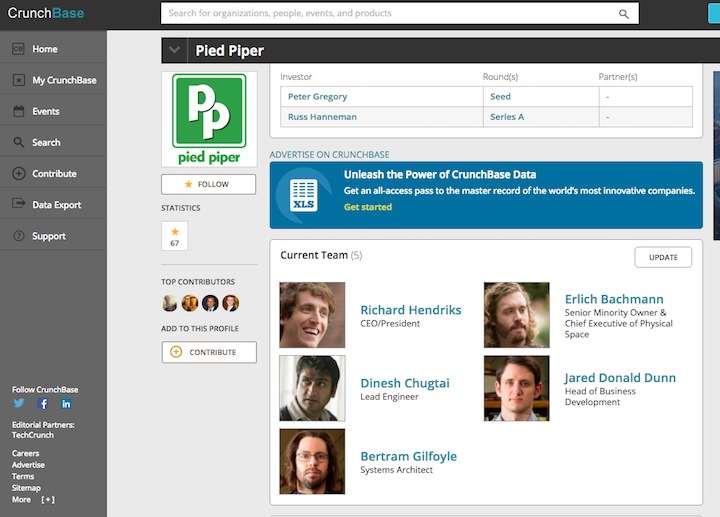Image resolution: width=720 pixels, height=517 pixels.
Task: Focus the organizations and people search field
Action: pyautogui.click(x=399, y=13)
